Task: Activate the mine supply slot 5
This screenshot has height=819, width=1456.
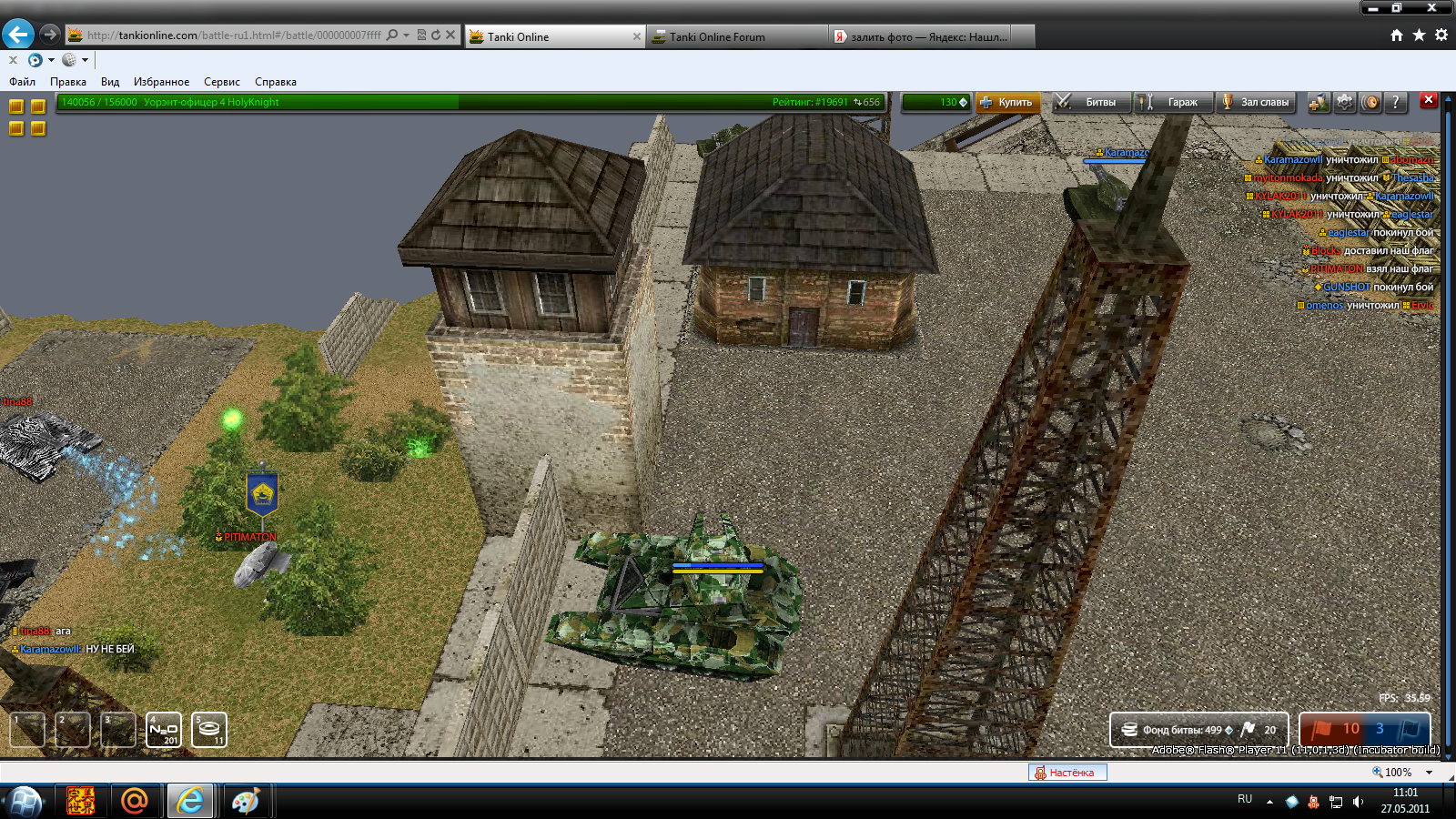Action: (209, 730)
